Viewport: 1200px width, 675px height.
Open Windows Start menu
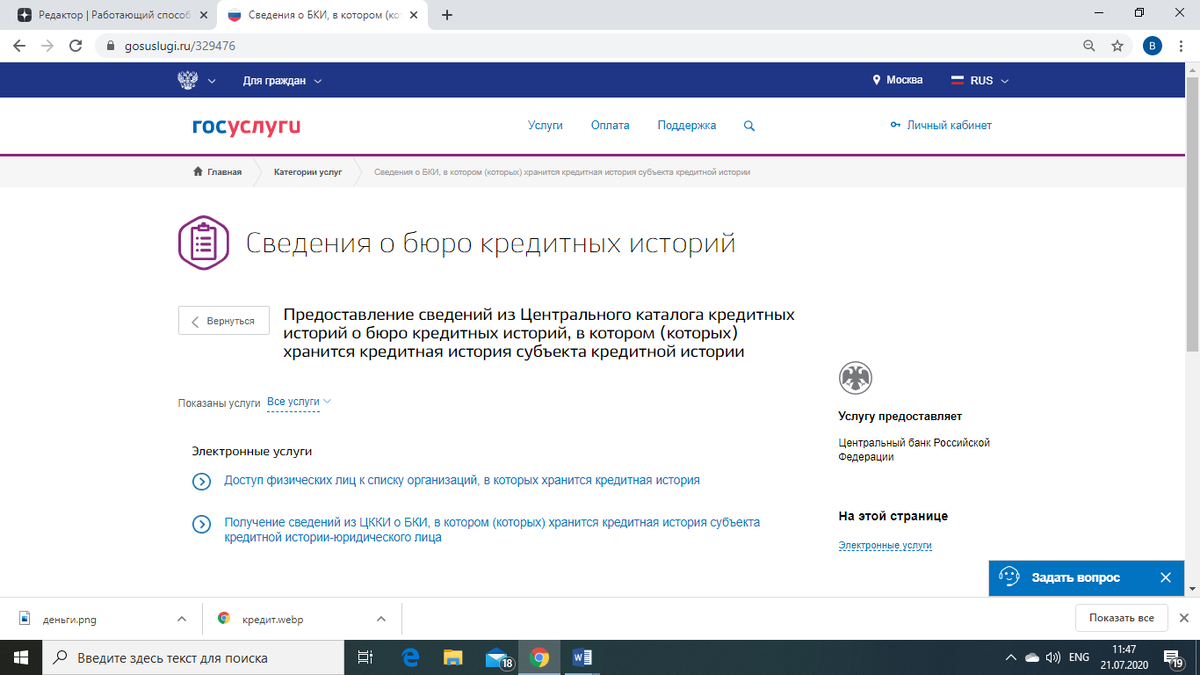tap(21, 658)
